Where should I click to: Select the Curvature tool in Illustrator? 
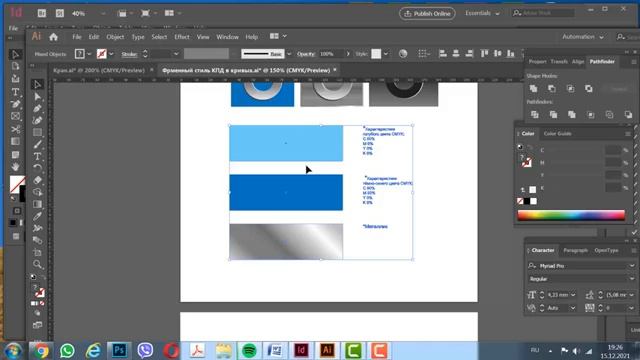point(37,120)
